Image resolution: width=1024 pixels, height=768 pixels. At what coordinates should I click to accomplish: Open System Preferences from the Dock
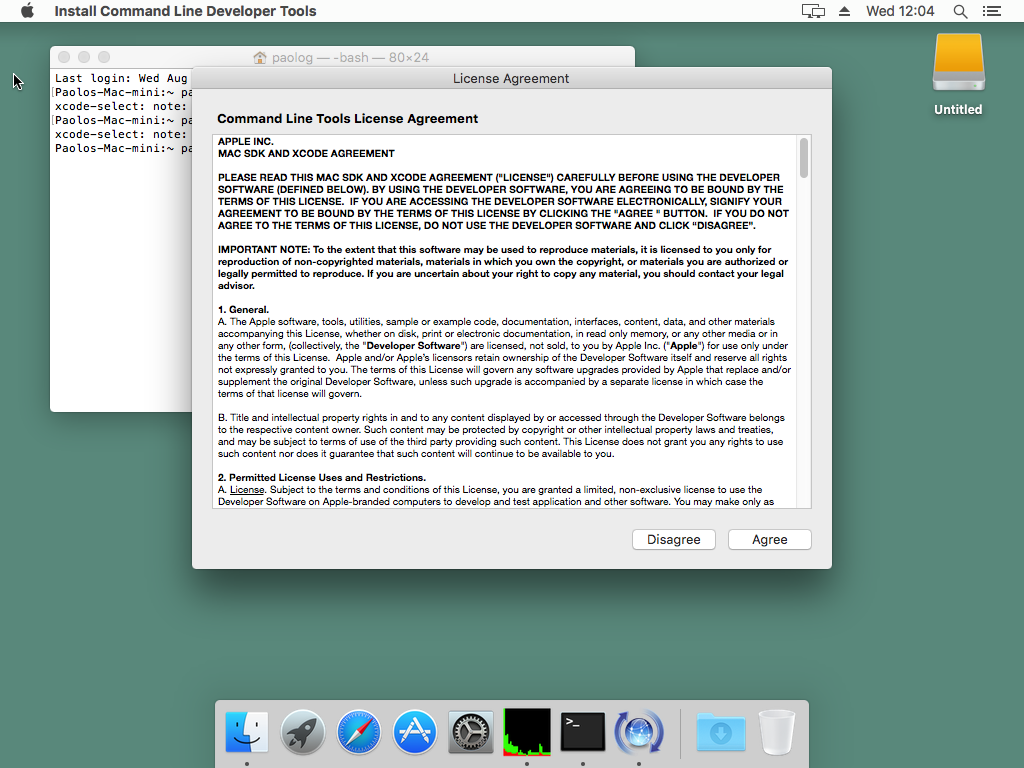[x=470, y=732]
